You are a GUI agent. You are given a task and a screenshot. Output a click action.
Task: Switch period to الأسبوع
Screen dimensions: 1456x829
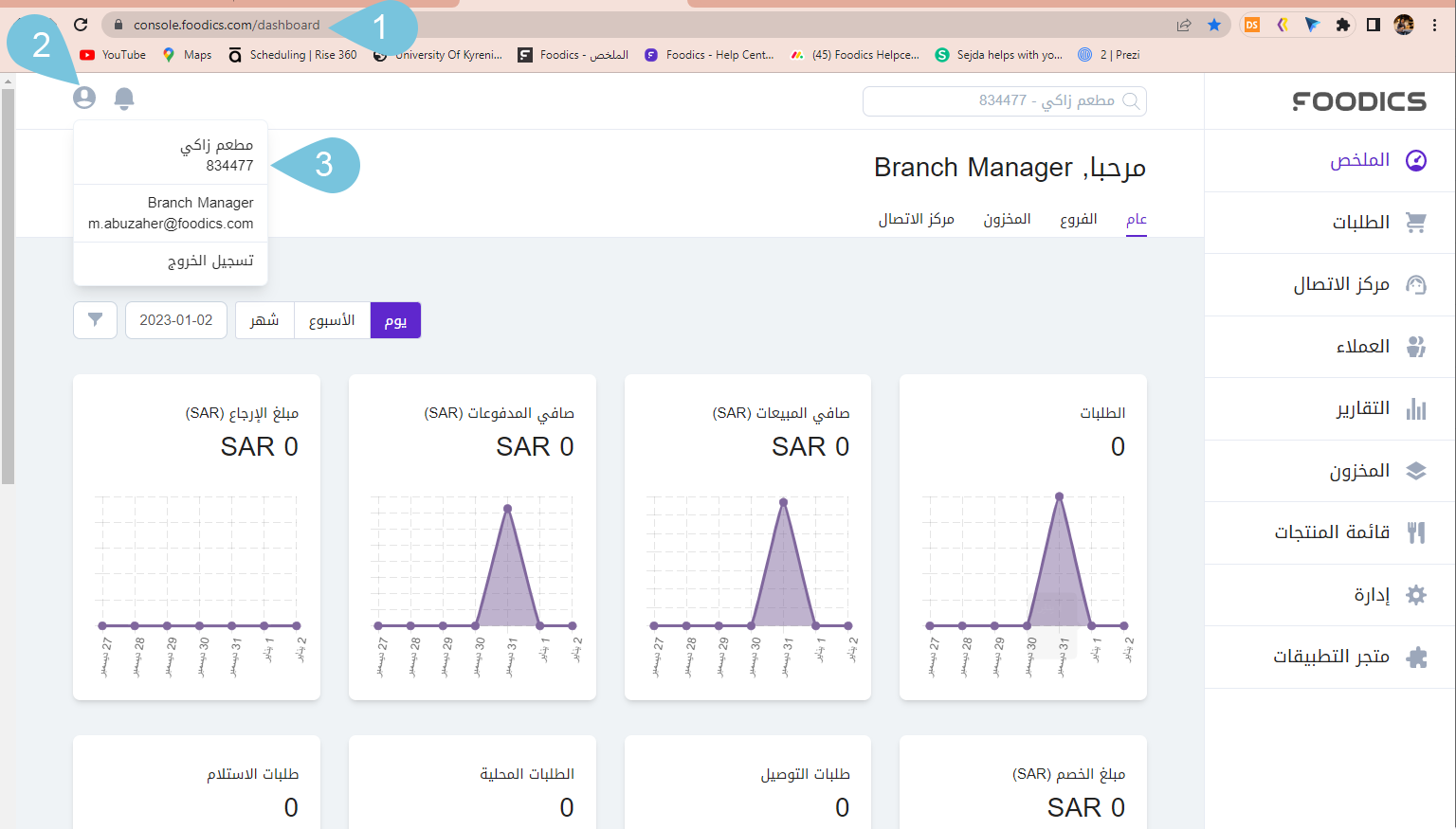pyautogui.click(x=332, y=320)
